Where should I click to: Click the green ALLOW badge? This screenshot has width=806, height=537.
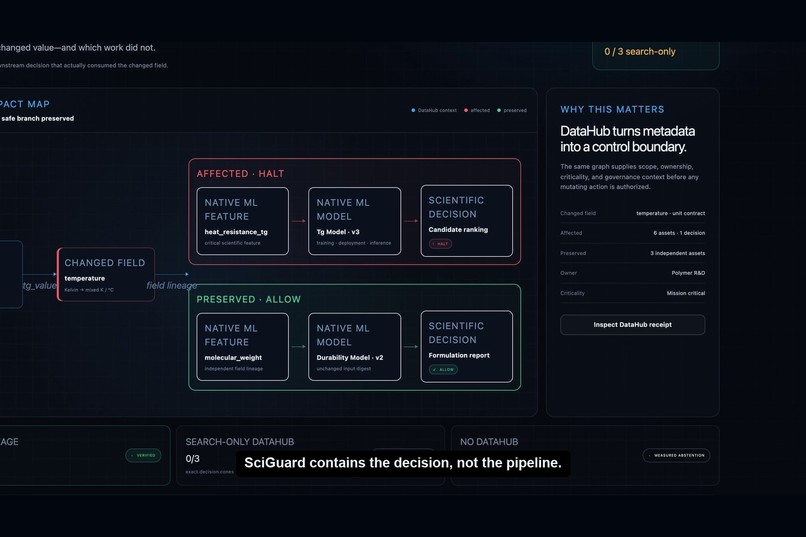(443, 369)
